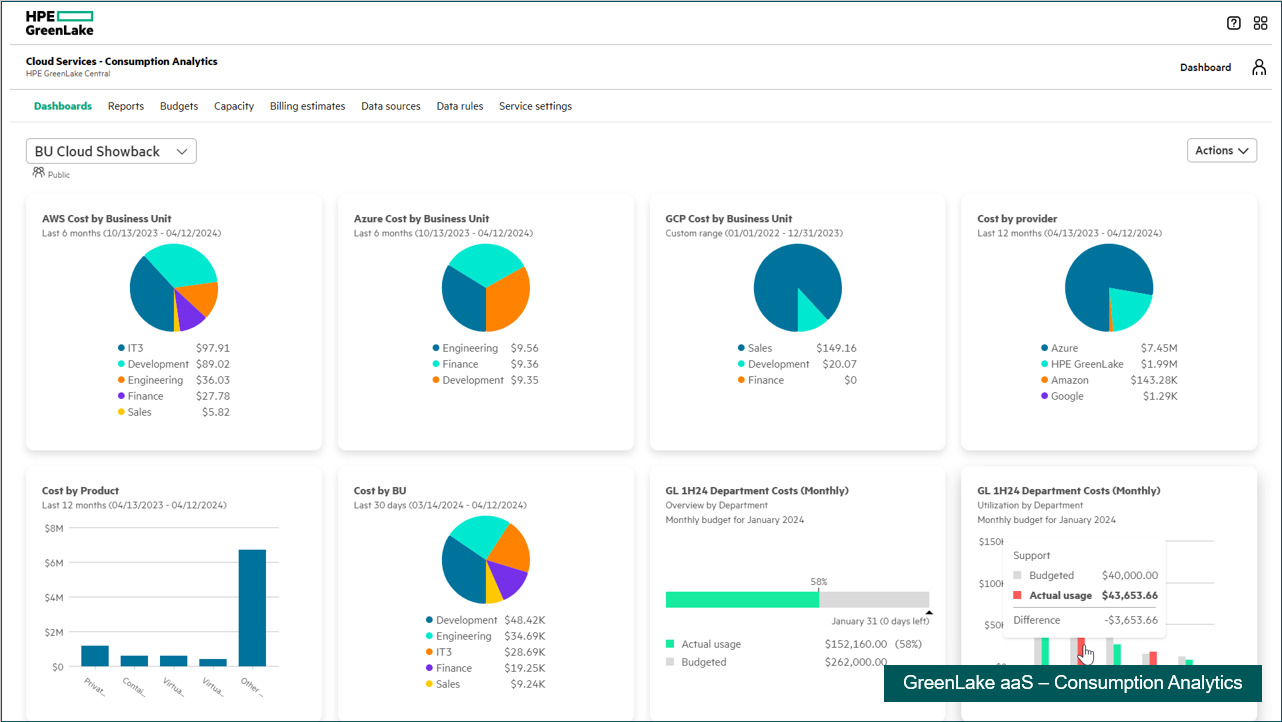Click HPE GreenLake legend swatch
This screenshot has height=722, width=1282.
point(1044,364)
